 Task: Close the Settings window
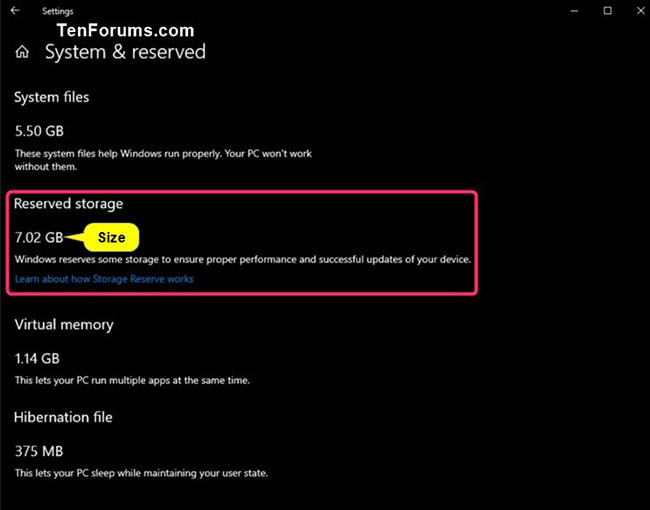click(x=640, y=11)
